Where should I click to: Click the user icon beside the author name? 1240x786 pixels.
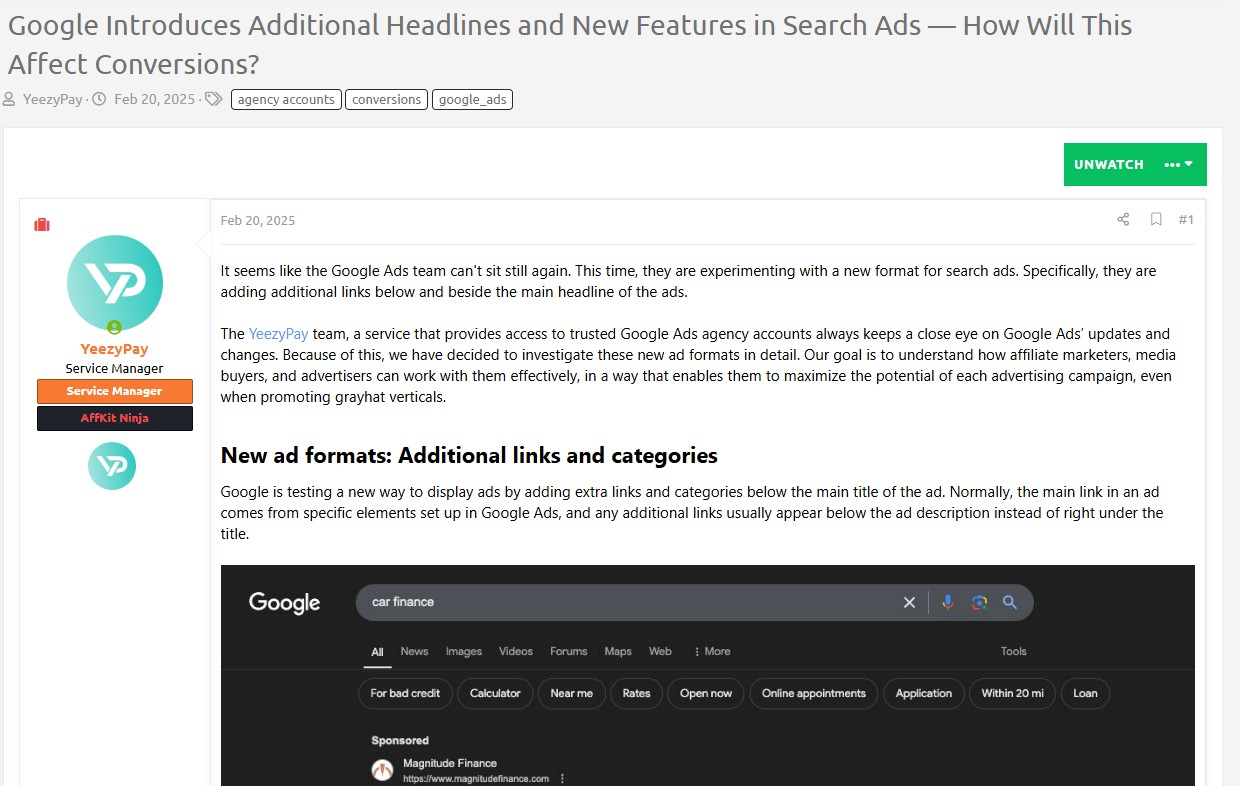click(9, 99)
